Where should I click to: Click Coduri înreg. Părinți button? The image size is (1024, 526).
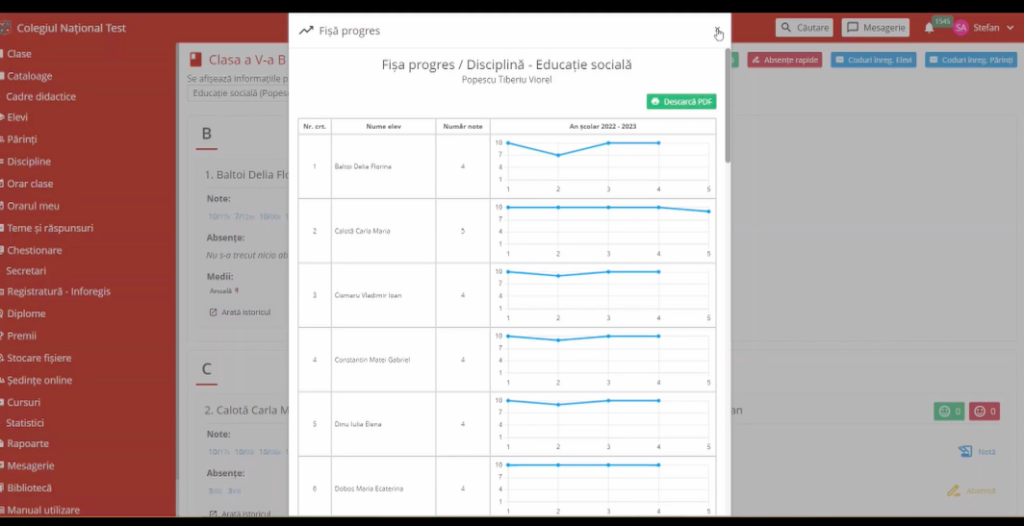tap(971, 60)
